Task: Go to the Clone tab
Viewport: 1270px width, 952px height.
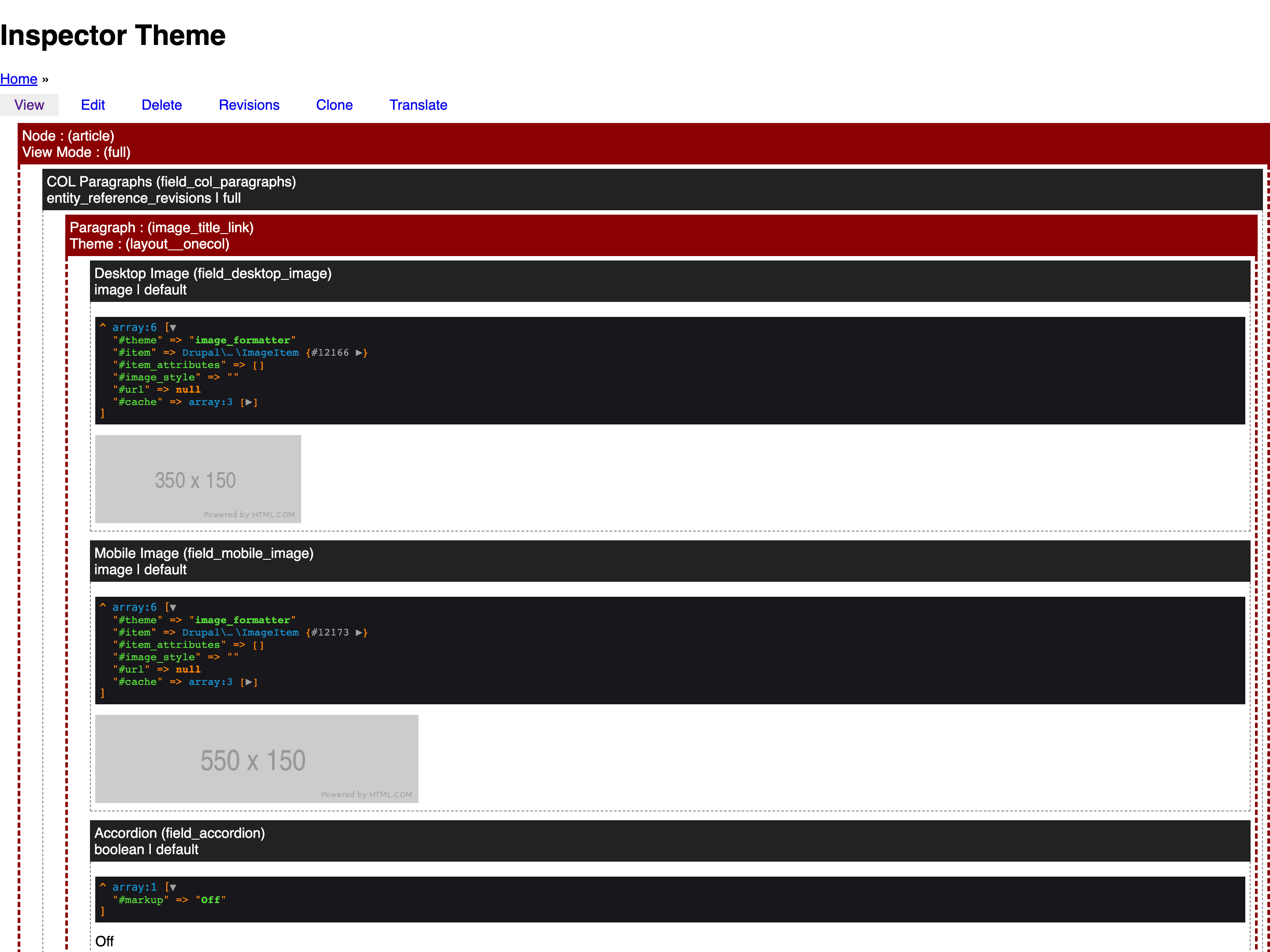Action: (334, 105)
